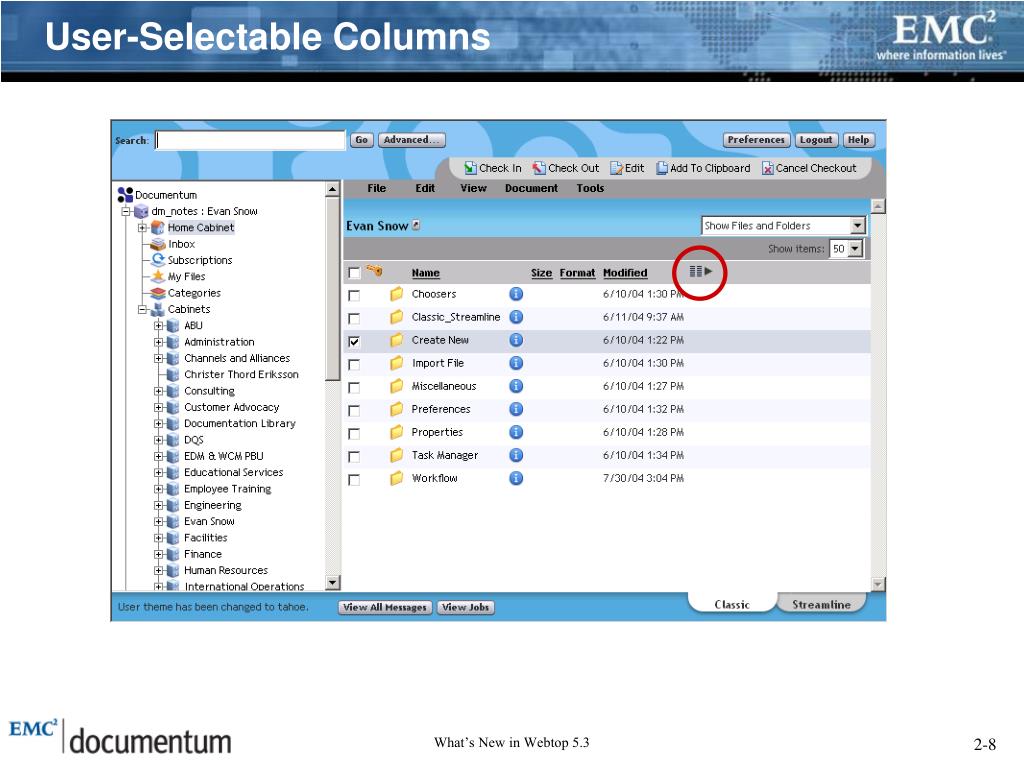Click the Advanced... search button
Screen dimensions: 1024x768
click(411, 140)
